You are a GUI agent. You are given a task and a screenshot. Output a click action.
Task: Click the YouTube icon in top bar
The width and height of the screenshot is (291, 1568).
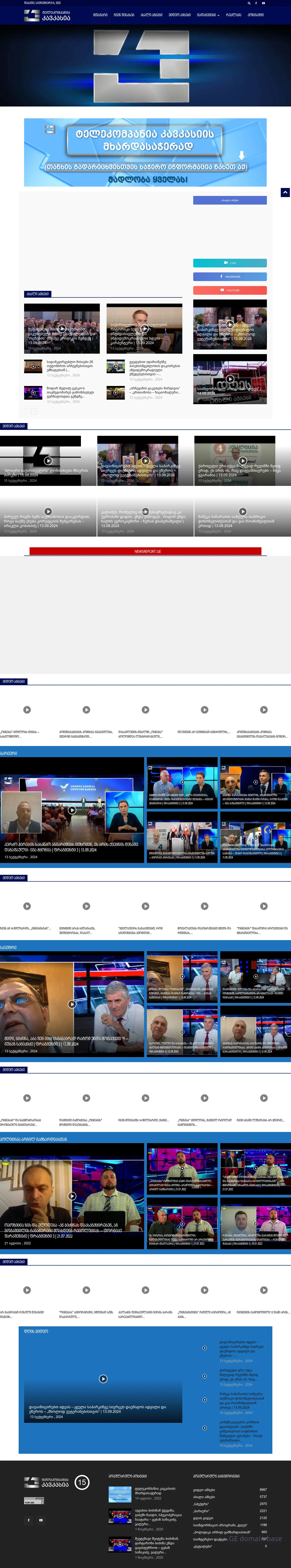click(263, 3)
